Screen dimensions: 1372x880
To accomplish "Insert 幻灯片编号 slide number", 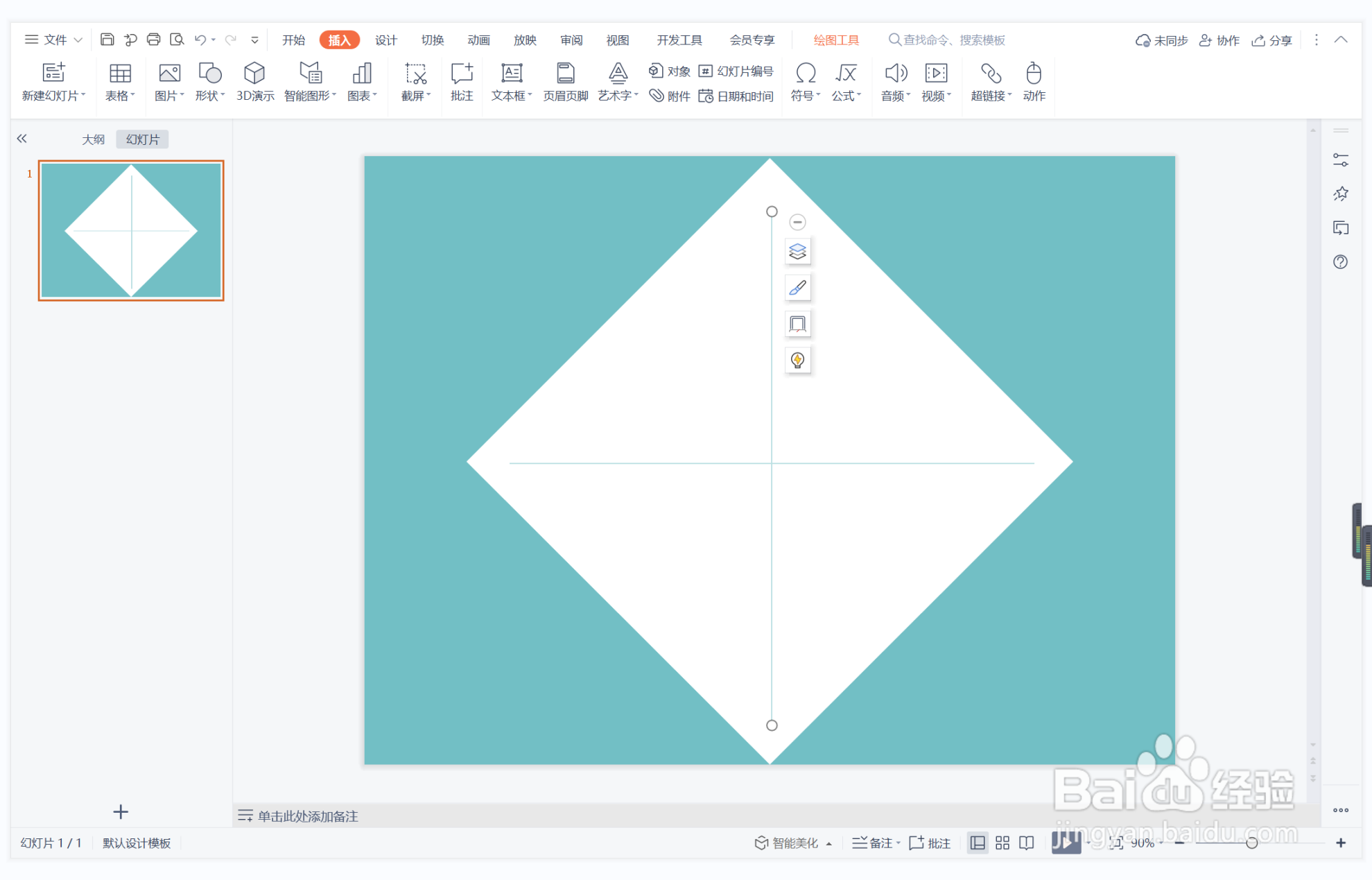I will click(736, 71).
